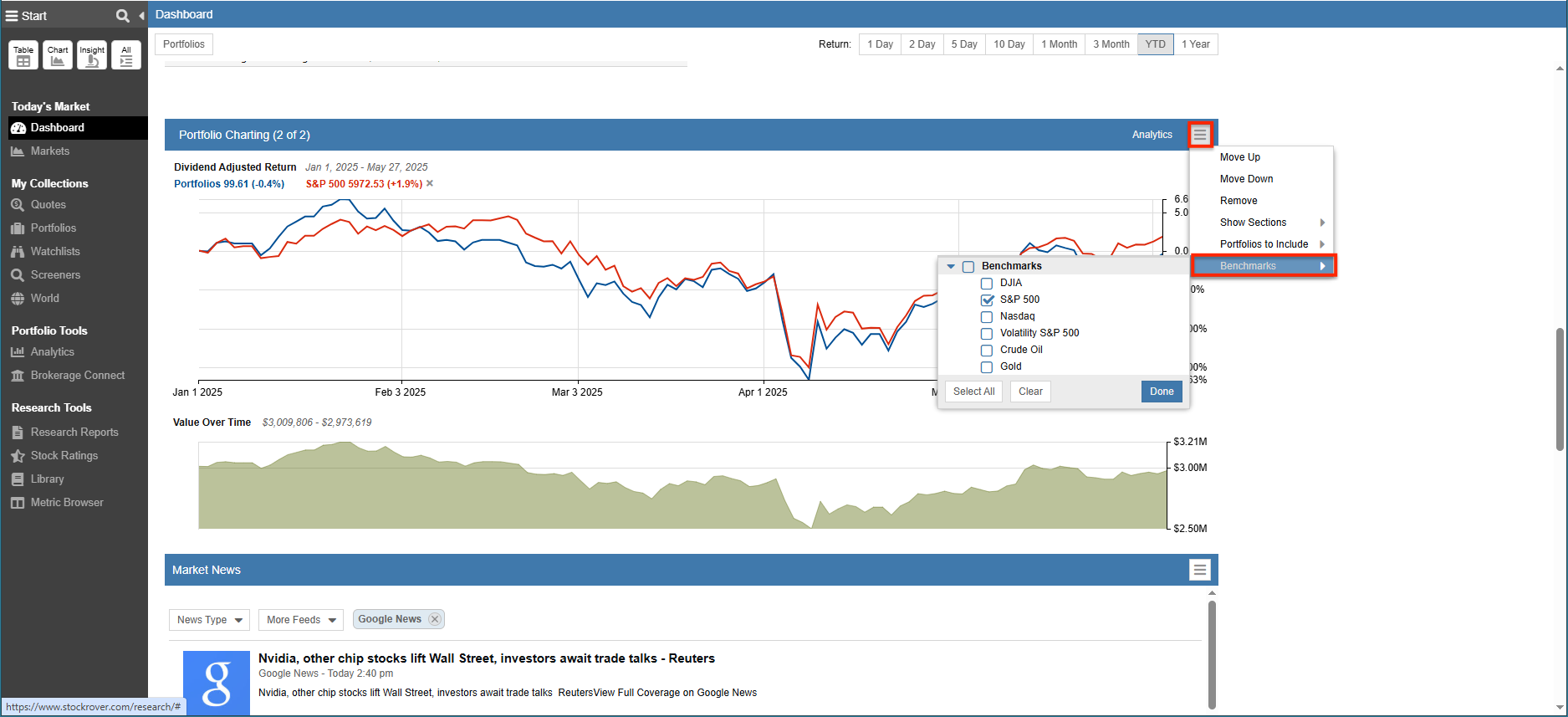
Task: Select the 1 Day return period
Action: (x=880, y=44)
